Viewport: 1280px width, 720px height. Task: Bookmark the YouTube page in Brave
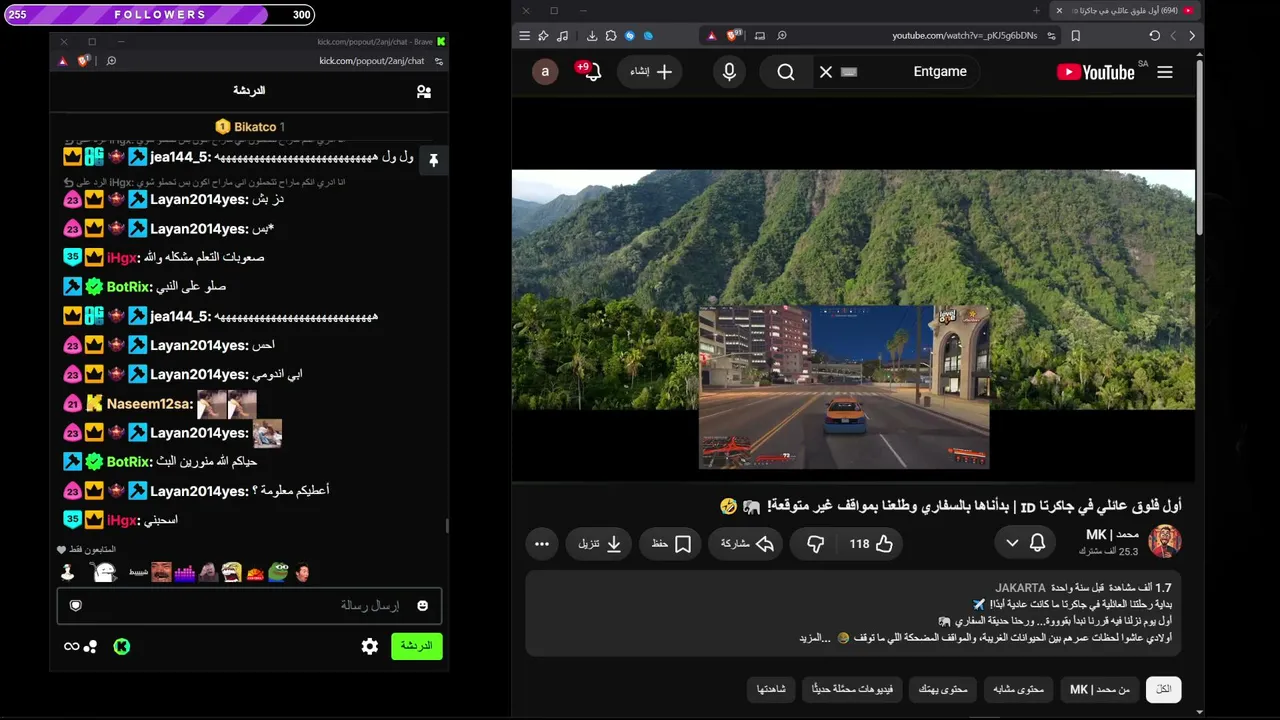(1075, 36)
